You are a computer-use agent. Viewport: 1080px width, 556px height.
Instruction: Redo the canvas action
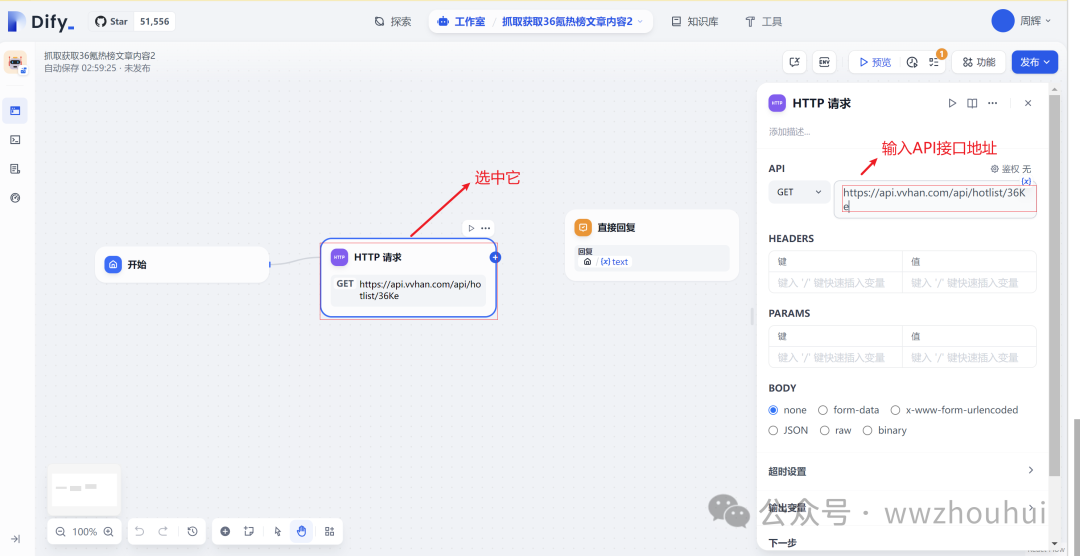point(163,531)
